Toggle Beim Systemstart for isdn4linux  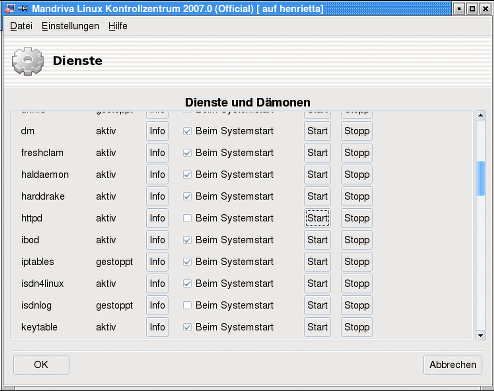click(187, 284)
